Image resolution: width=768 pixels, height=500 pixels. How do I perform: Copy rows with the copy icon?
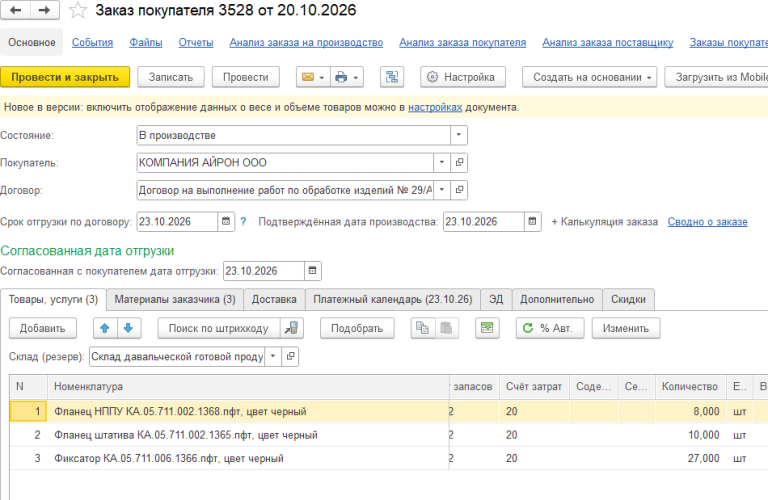(x=422, y=328)
